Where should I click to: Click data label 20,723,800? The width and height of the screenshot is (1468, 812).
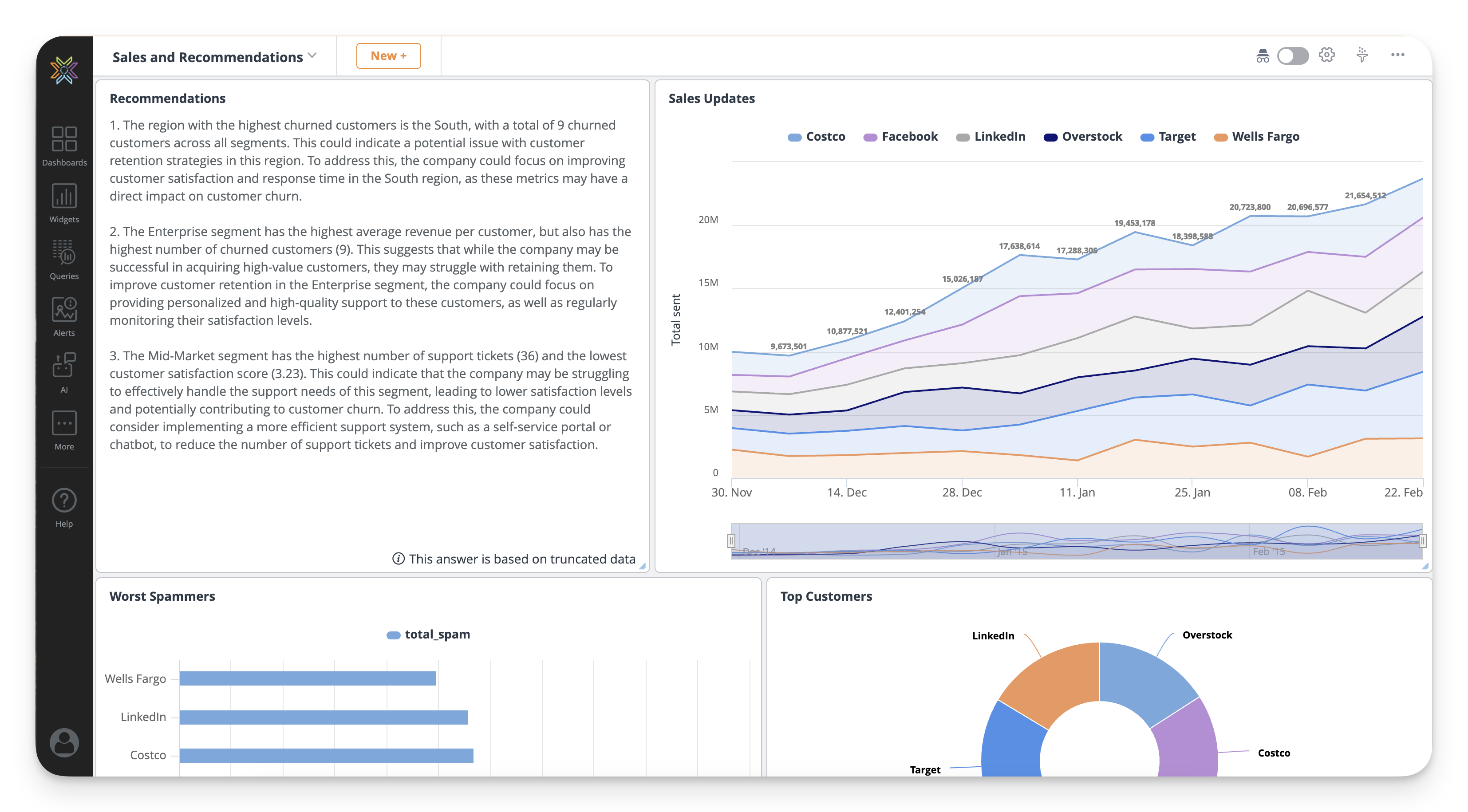click(x=1249, y=207)
